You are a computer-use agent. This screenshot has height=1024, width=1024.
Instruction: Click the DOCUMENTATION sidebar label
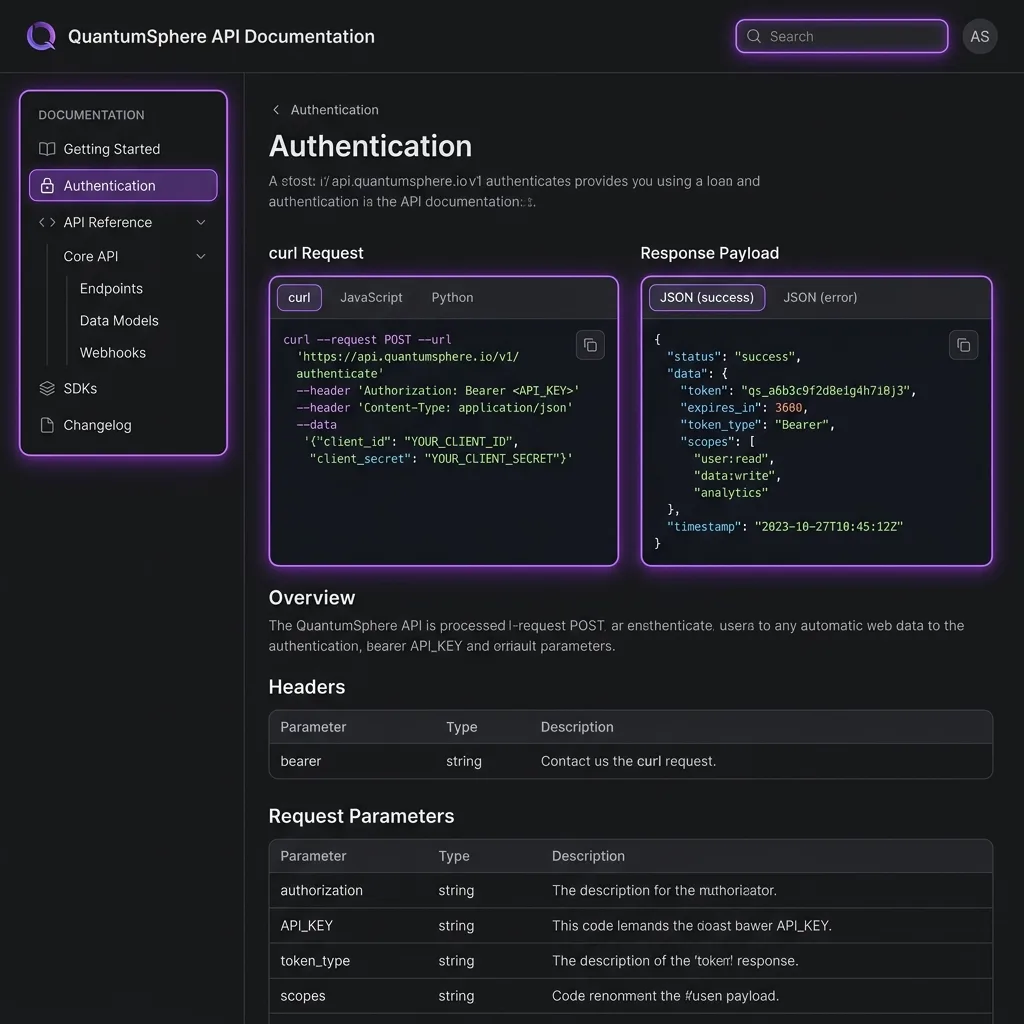[x=91, y=115]
